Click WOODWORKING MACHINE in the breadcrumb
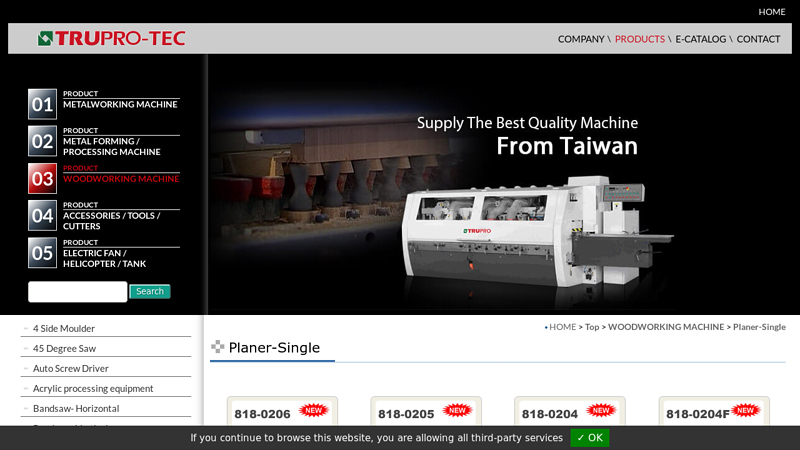The height and width of the screenshot is (450, 800). click(665, 327)
